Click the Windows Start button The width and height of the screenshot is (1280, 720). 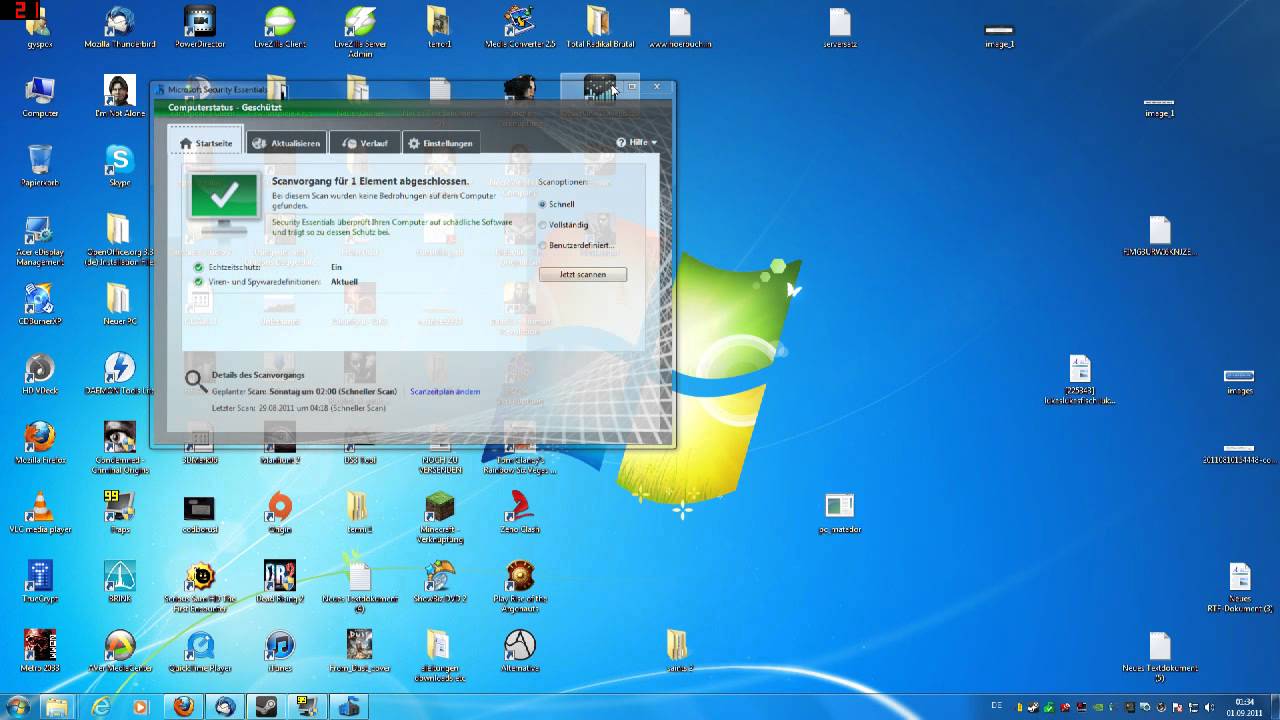click(x=18, y=707)
